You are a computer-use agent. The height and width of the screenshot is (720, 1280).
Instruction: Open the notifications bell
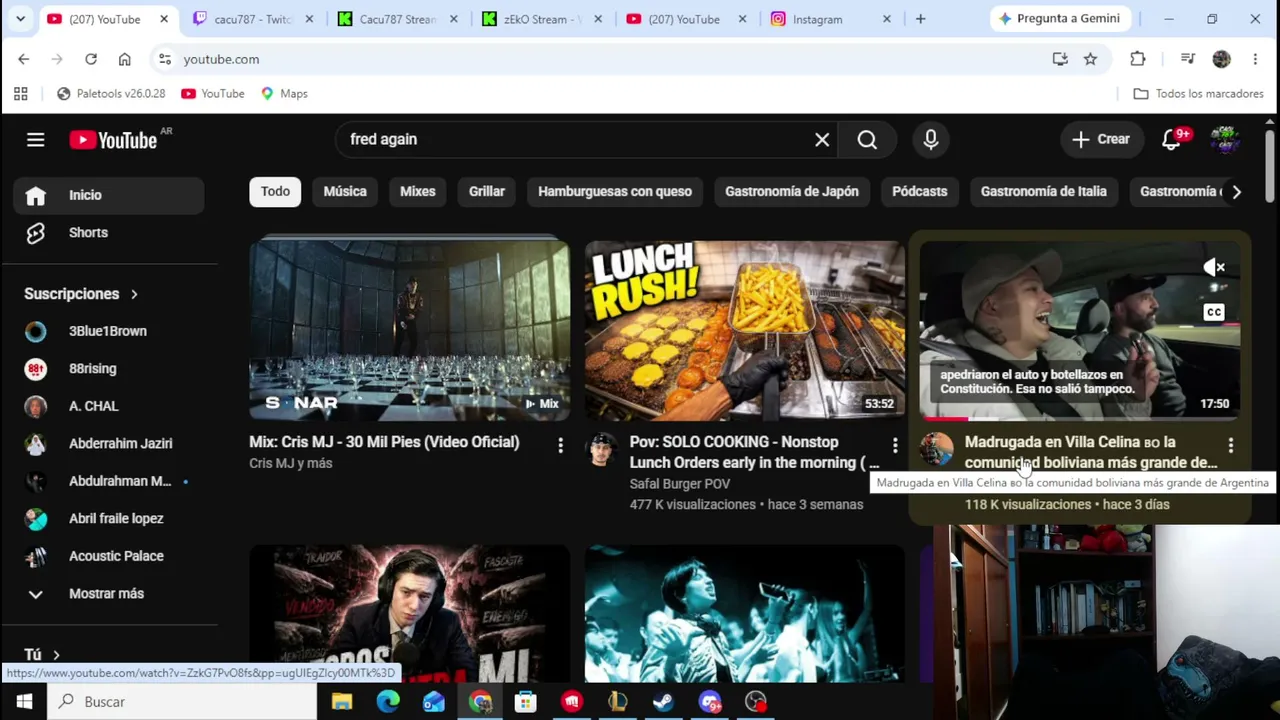(1172, 140)
